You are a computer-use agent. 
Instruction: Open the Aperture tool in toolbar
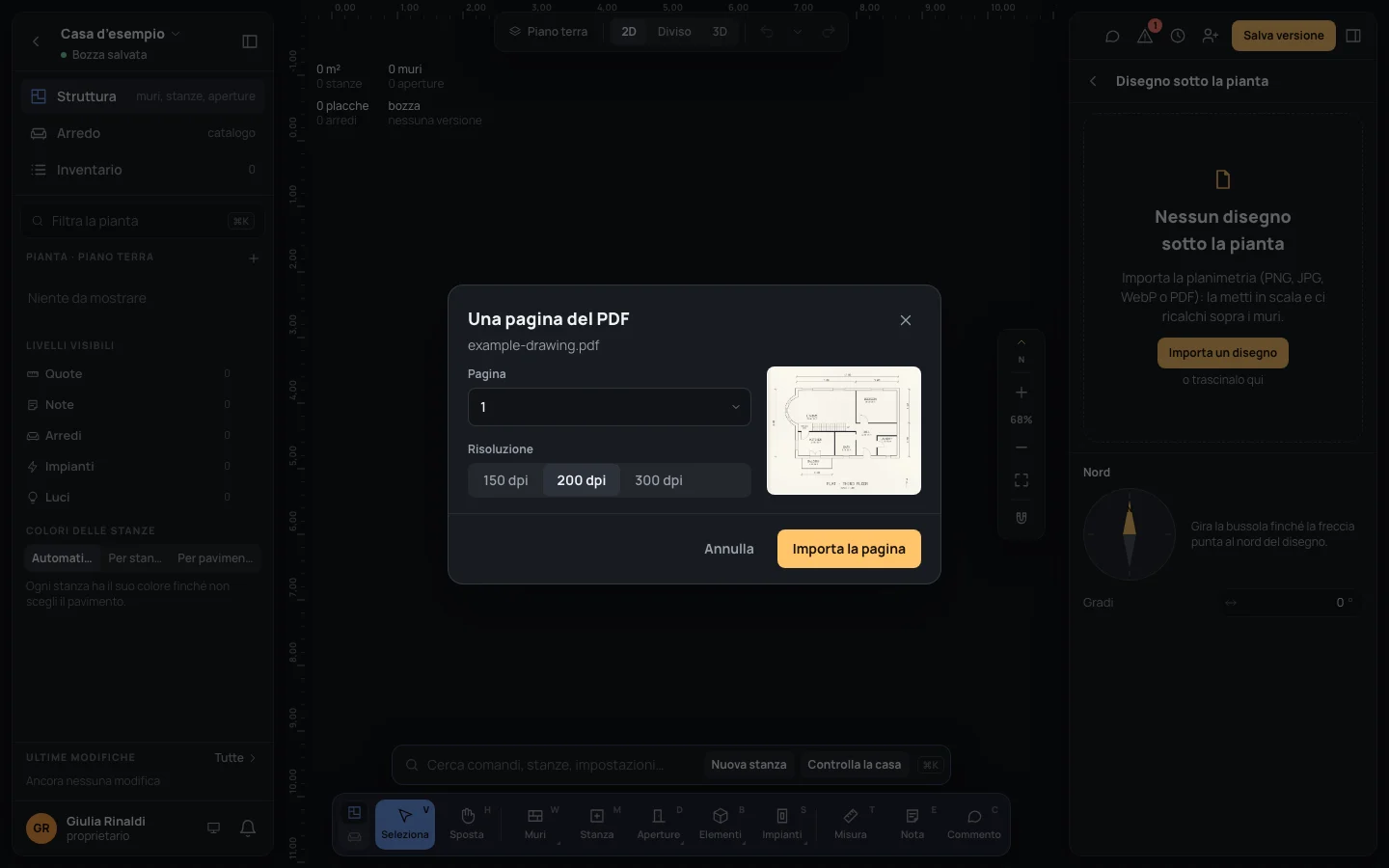659,825
